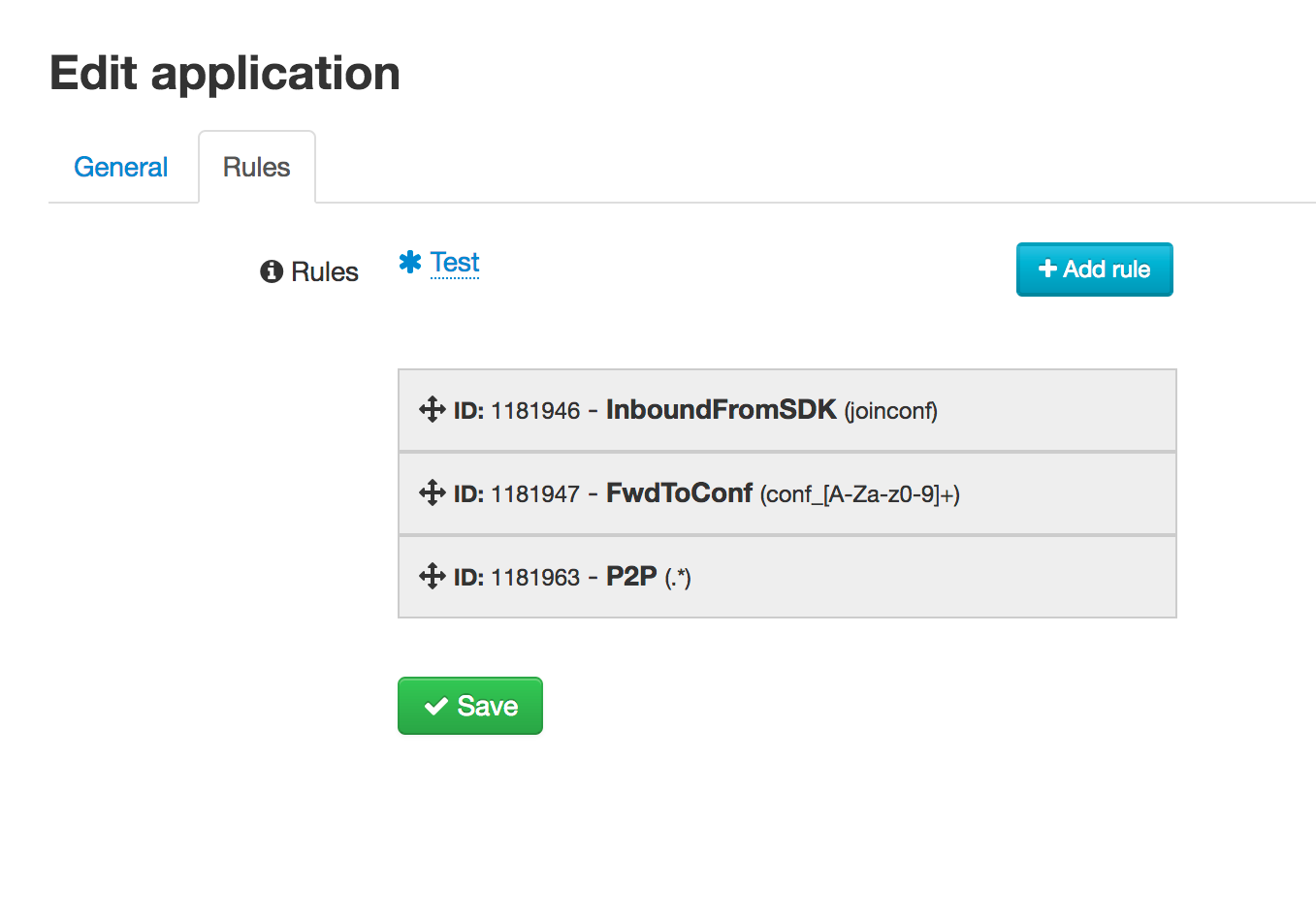Click the plus icon on Add rule
Screen dimensions: 1316x919
[x=1047, y=269]
